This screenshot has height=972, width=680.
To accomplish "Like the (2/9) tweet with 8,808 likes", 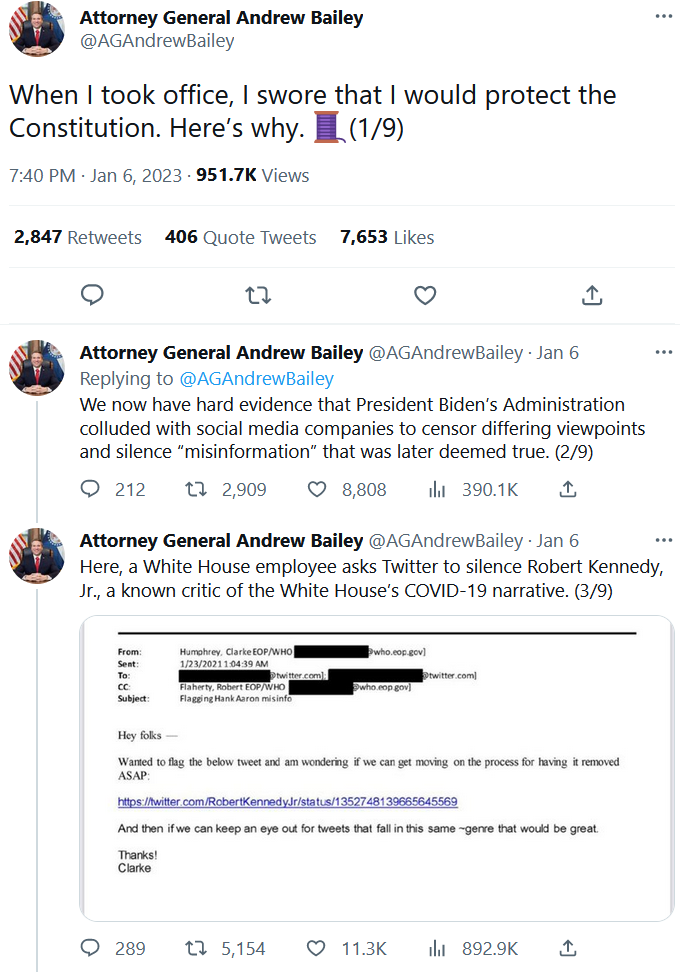I will tap(317, 489).
